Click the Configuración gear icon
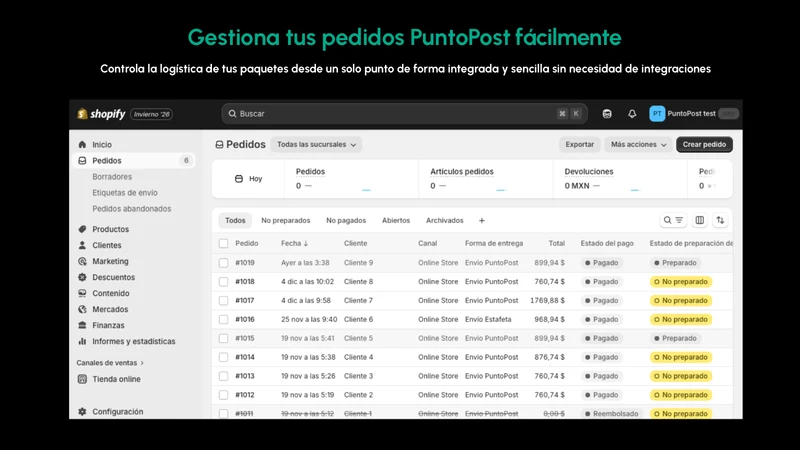 (82, 412)
